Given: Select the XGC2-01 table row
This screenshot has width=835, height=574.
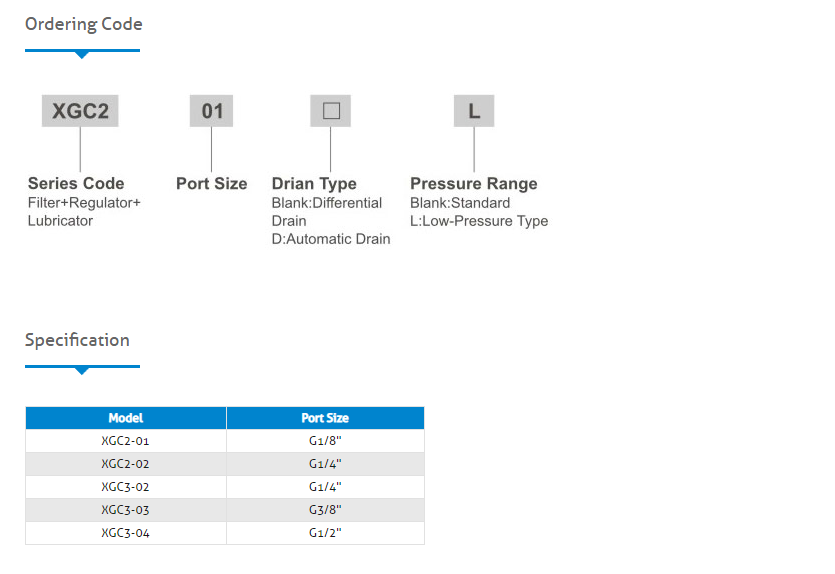Looking at the screenshot, I should pos(225,441).
